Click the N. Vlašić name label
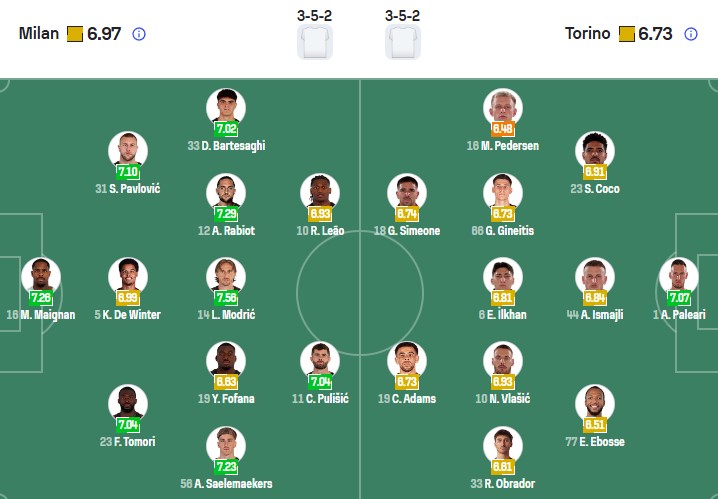This screenshot has height=499, width=718. point(501,399)
